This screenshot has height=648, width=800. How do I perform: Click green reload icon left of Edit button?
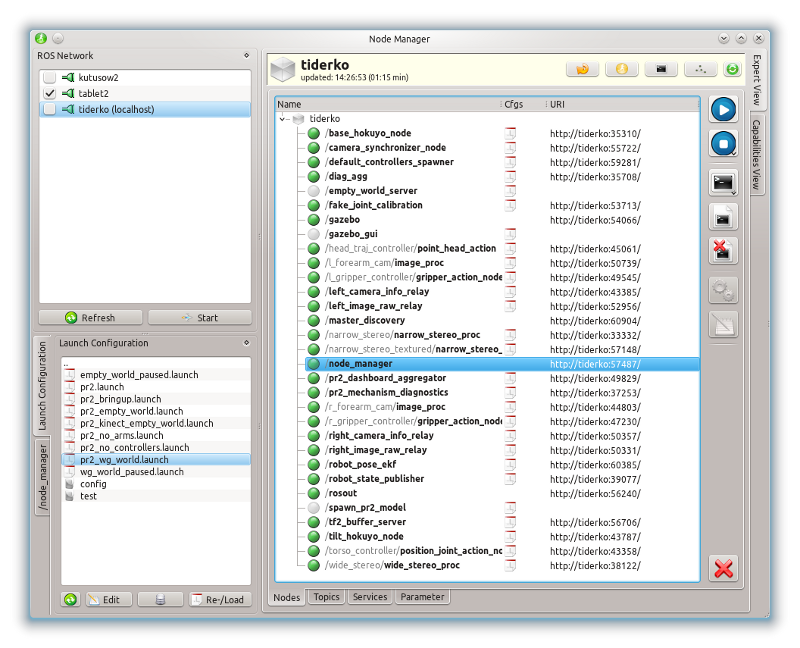pyautogui.click(x=71, y=599)
